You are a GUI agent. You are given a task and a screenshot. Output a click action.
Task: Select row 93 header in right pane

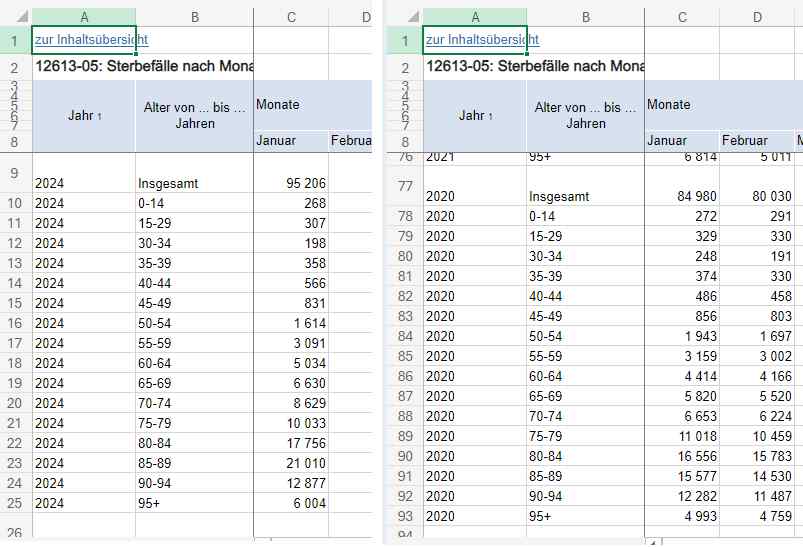pyautogui.click(x=404, y=516)
